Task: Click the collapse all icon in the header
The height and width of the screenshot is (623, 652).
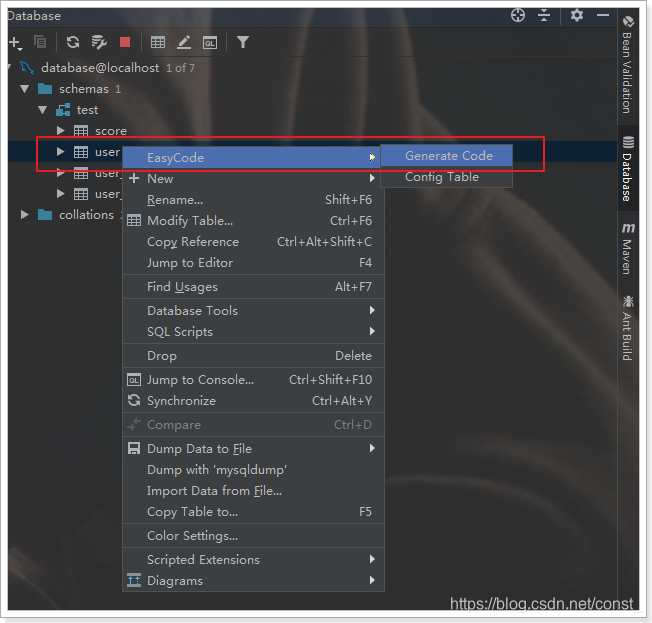Action: [543, 16]
